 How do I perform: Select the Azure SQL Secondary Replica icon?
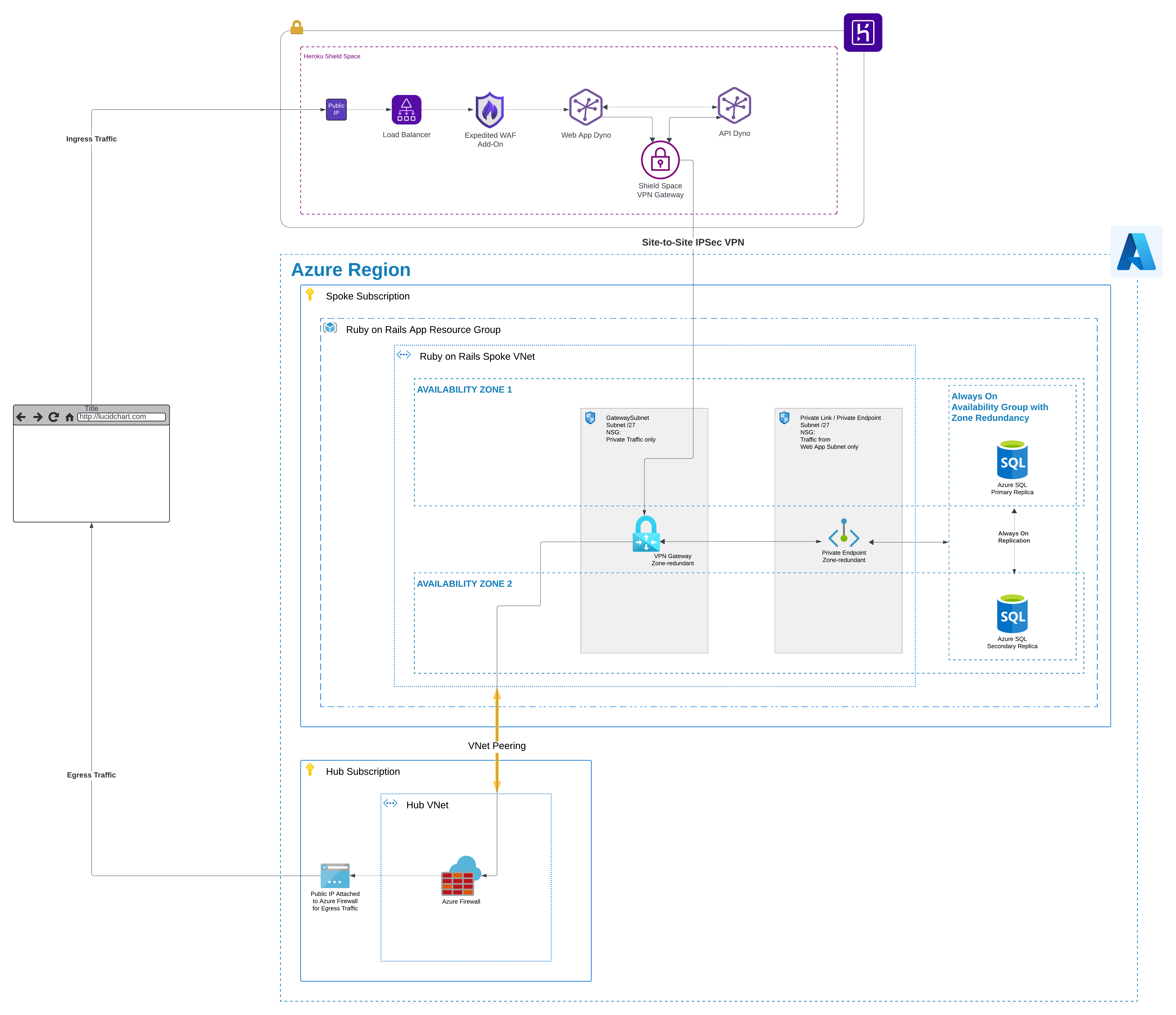click(x=1012, y=614)
